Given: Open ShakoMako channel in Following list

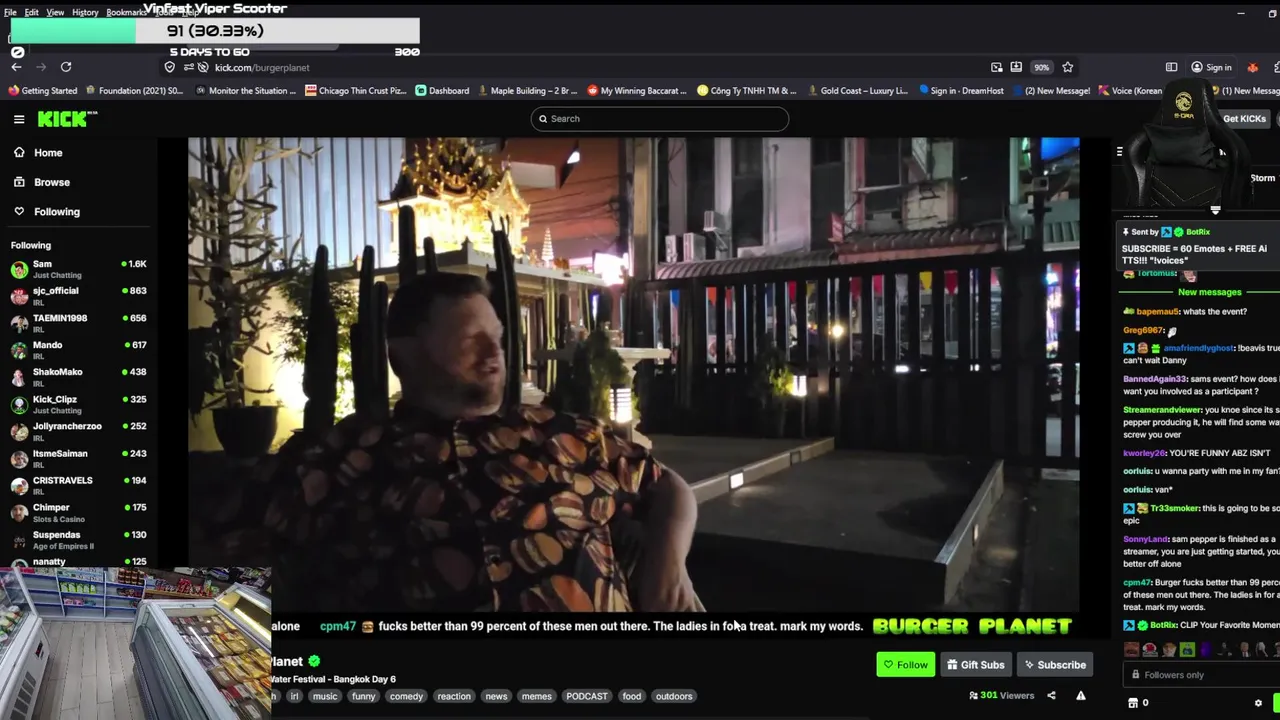Looking at the screenshot, I should pyautogui.click(x=78, y=377).
